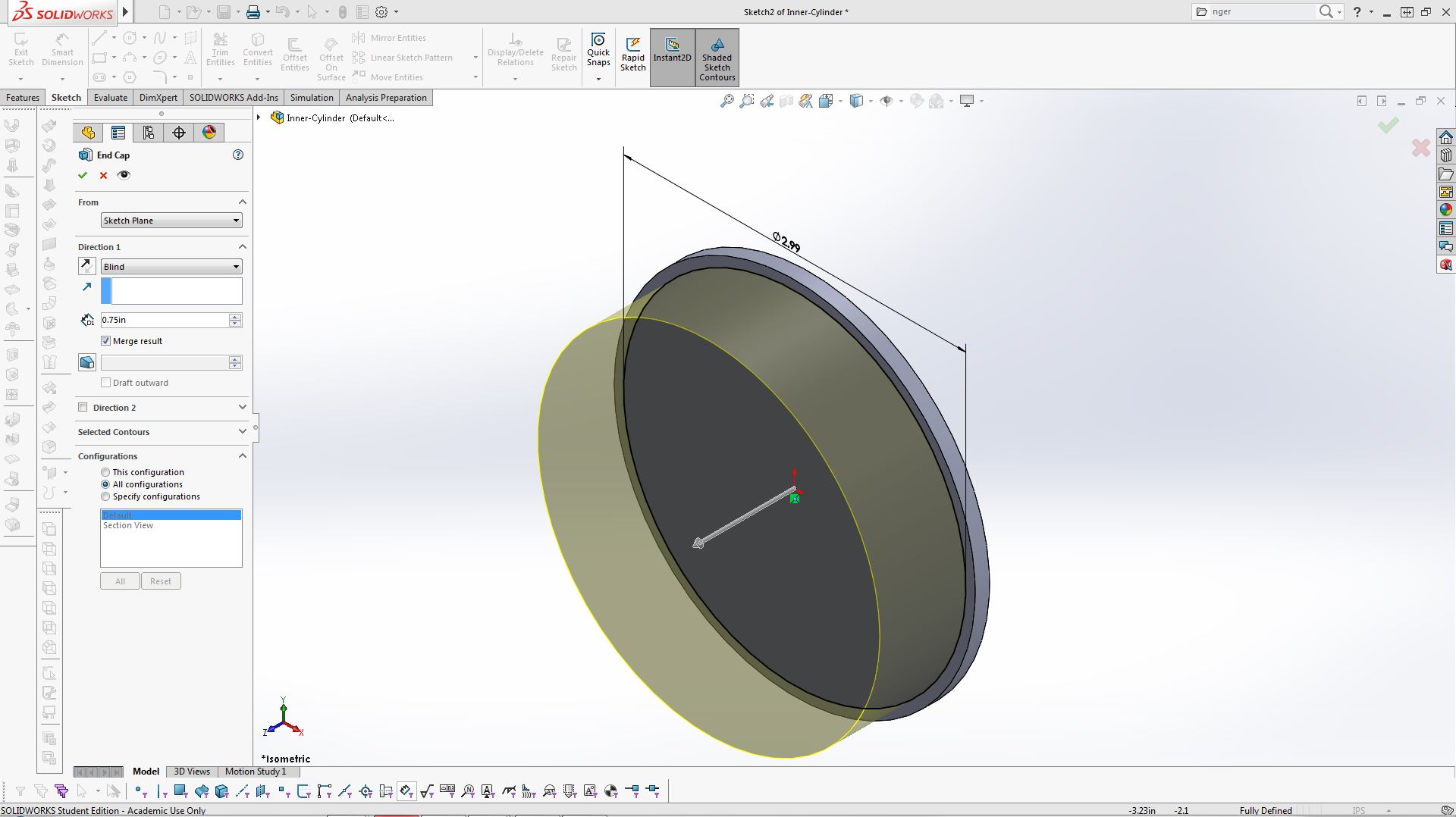Expand the Selected Contours section
Screen dimensions: 1456x817
tap(243, 431)
